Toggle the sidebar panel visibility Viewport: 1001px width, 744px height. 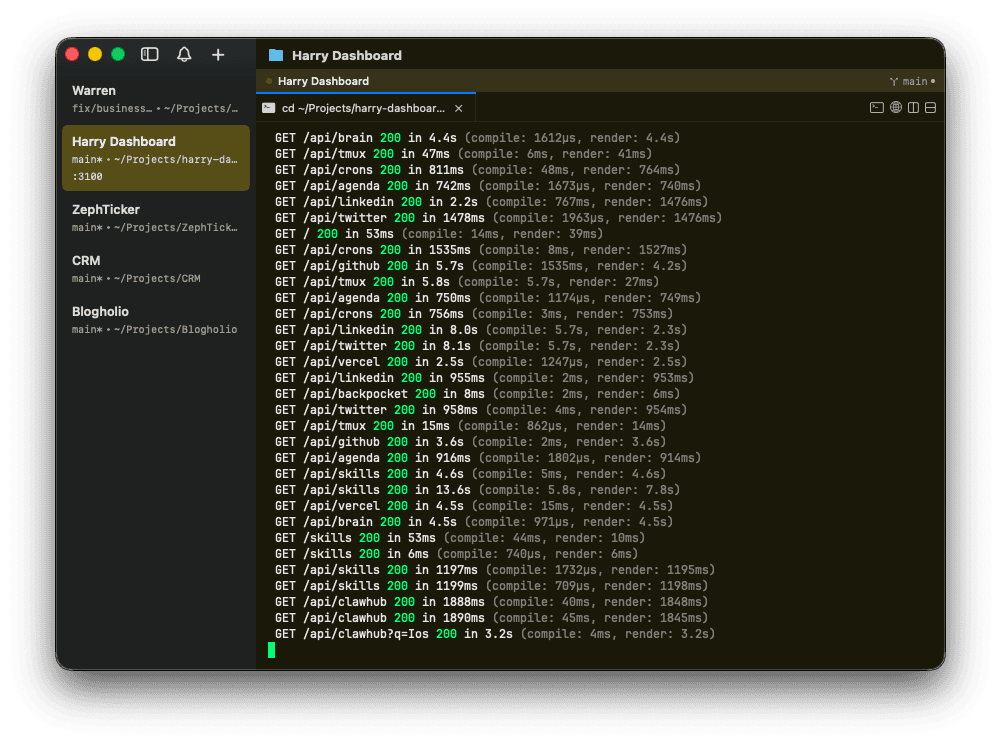coord(149,55)
